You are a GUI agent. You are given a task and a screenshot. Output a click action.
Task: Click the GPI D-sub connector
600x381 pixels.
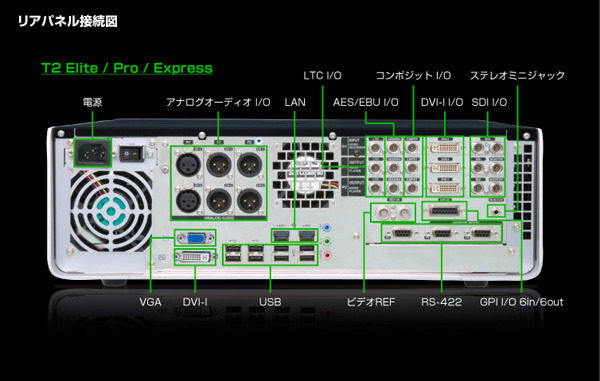point(444,211)
